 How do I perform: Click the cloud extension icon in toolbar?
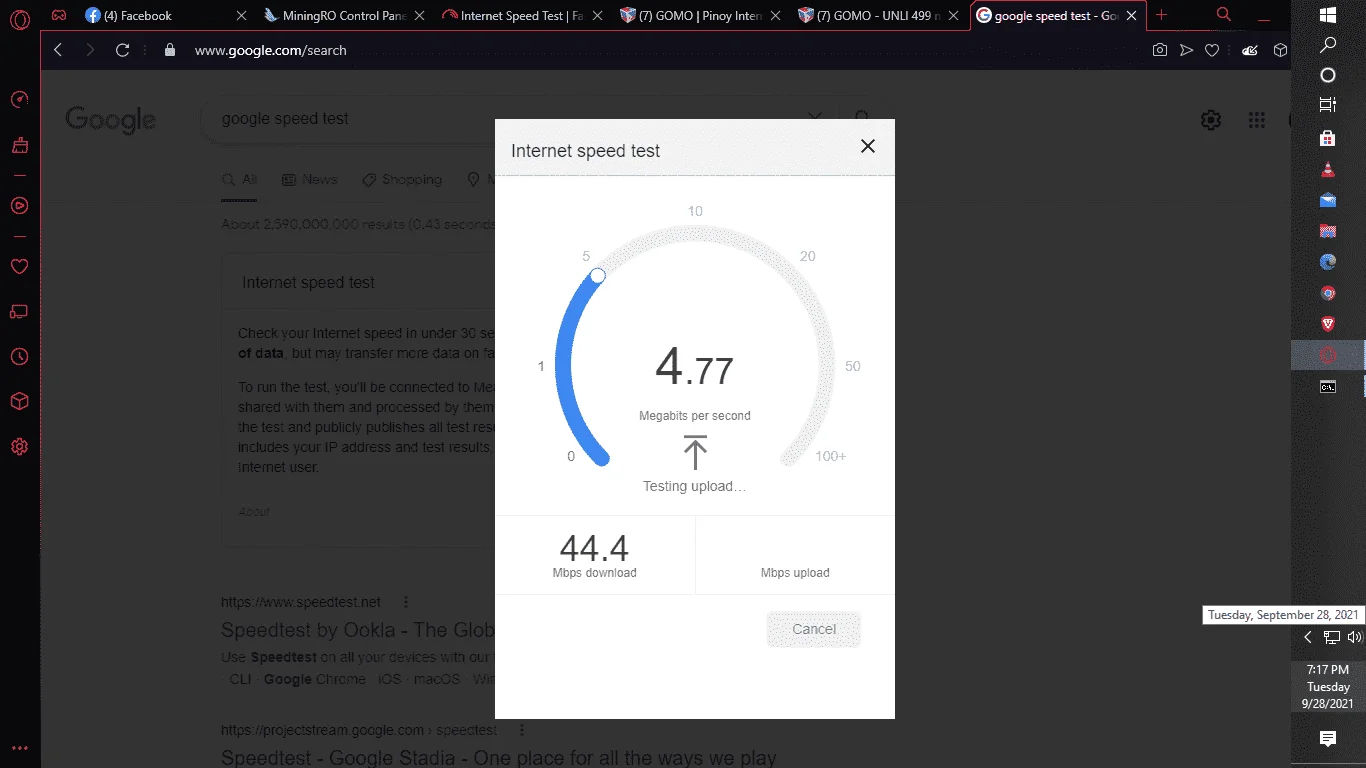1250,50
